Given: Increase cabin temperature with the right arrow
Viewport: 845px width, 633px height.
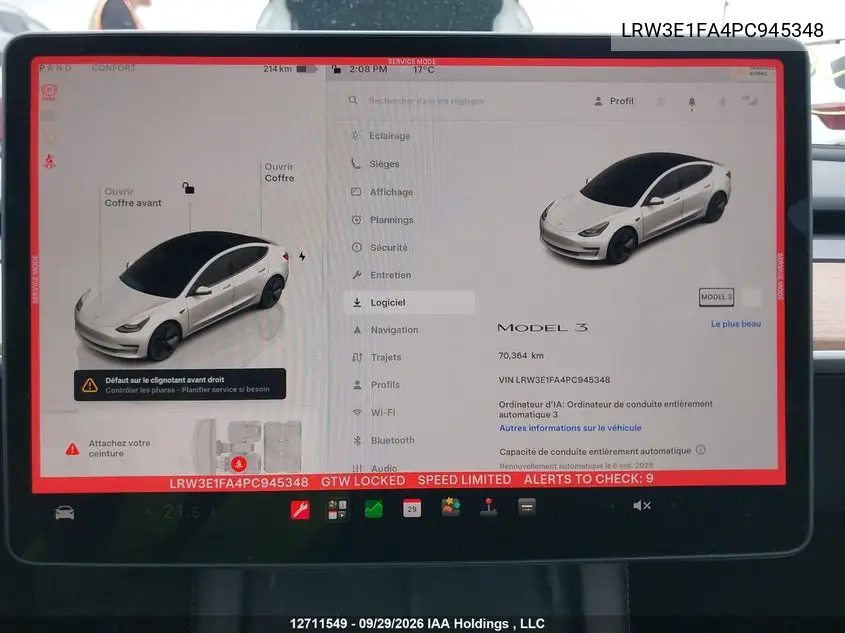Looking at the screenshot, I should 213,511.
